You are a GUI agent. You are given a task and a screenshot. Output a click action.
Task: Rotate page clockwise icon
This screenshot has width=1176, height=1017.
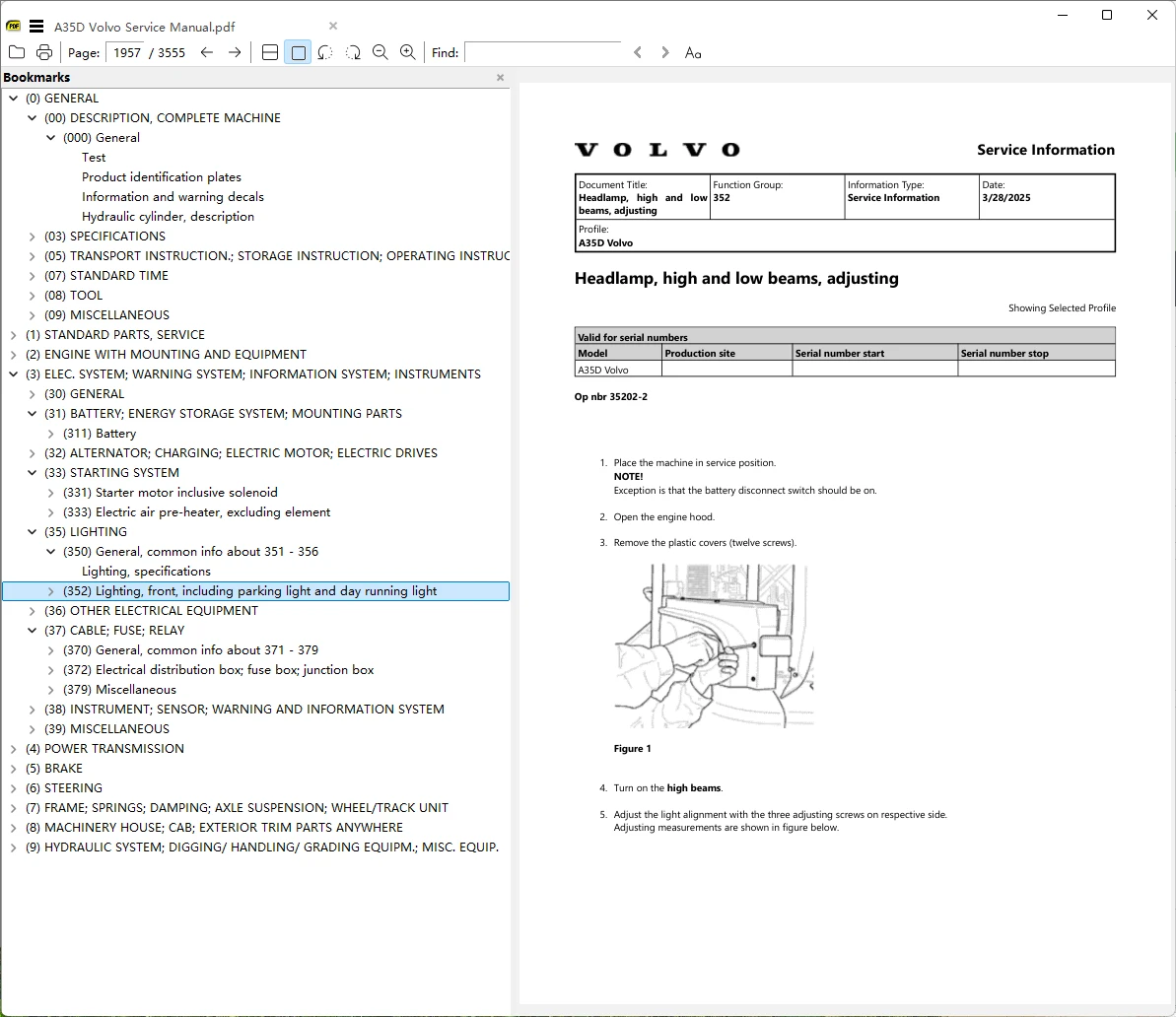(x=353, y=52)
